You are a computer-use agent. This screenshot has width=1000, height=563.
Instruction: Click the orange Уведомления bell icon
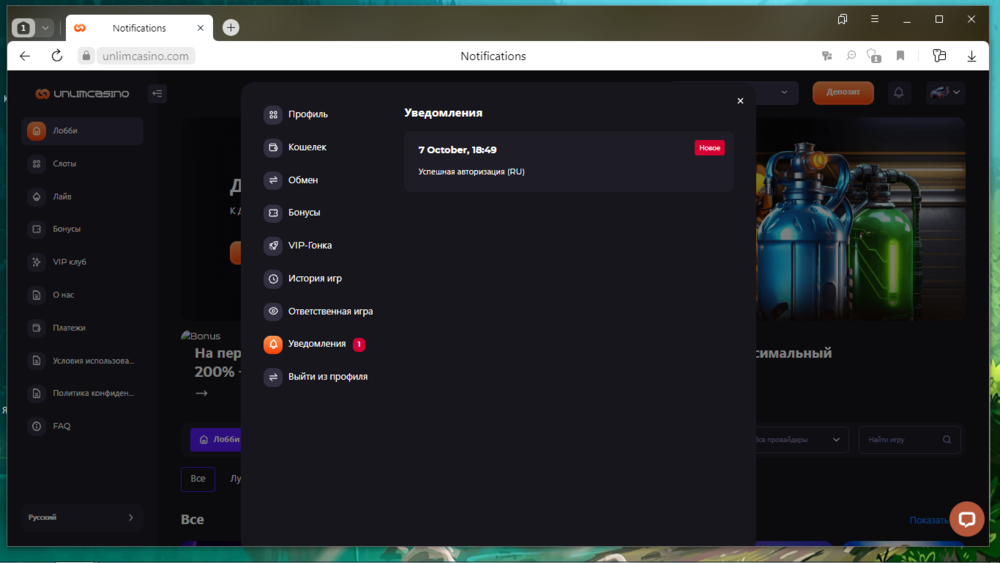tap(273, 344)
